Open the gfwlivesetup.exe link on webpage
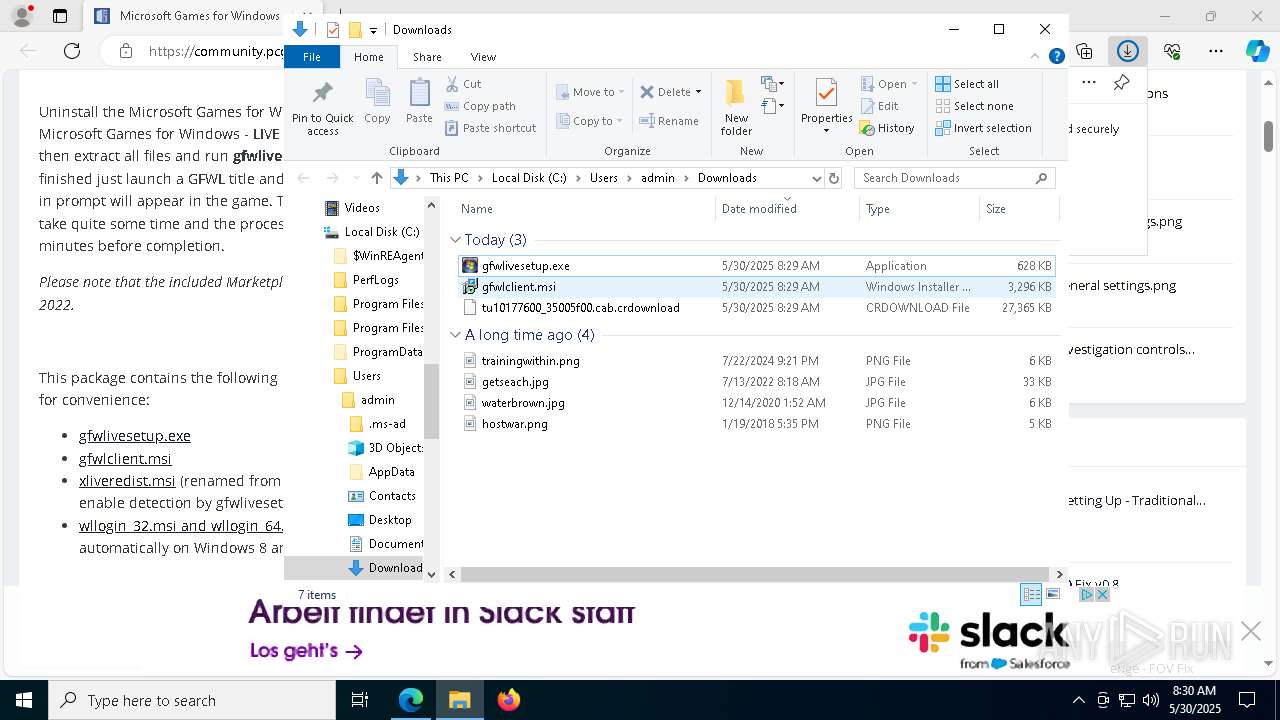Screen dimensions: 1280x720 [x=135, y=436]
